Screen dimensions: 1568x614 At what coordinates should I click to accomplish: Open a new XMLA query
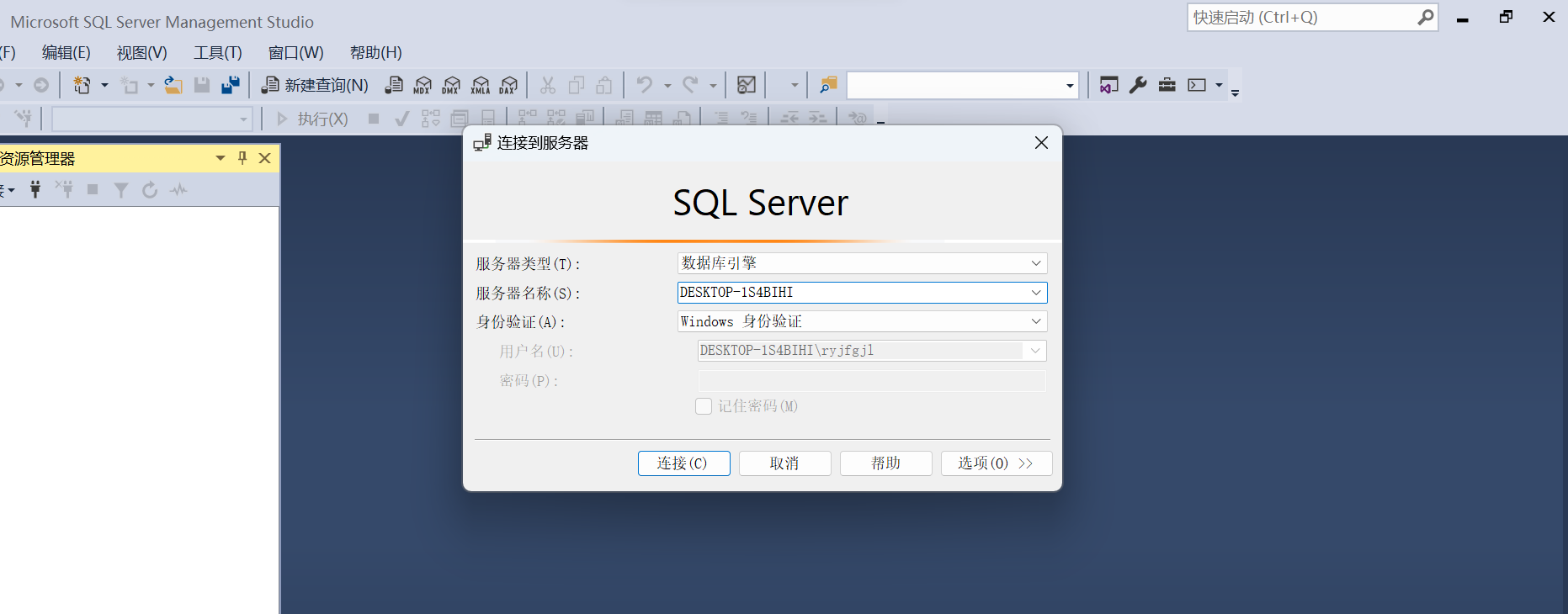(480, 85)
